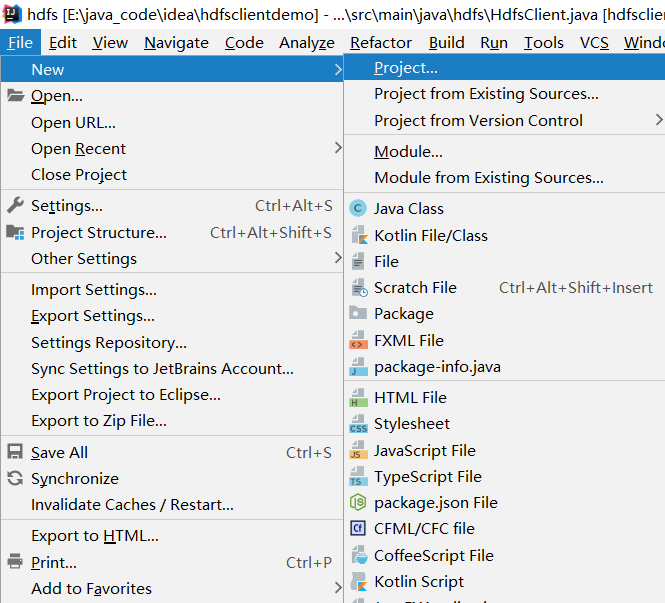Open the Tools menu
Image resolution: width=665 pixels, height=603 pixels.
pos(544,42)
